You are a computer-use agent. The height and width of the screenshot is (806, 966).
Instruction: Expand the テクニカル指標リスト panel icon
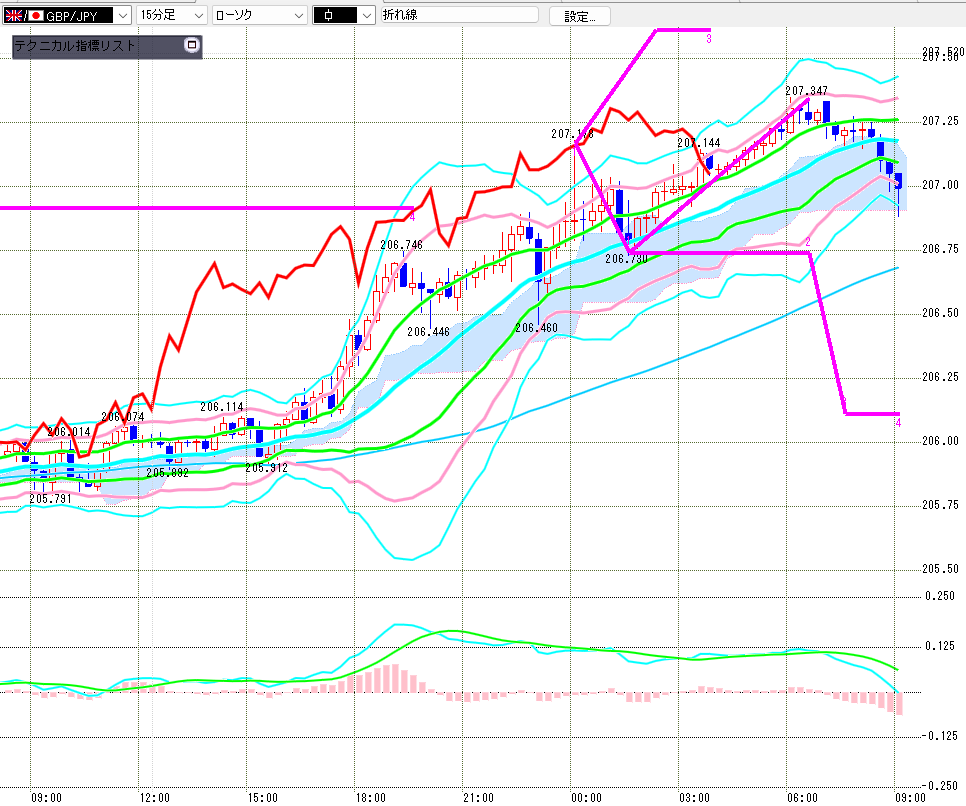pyautogui.click(x=192, y=45)
